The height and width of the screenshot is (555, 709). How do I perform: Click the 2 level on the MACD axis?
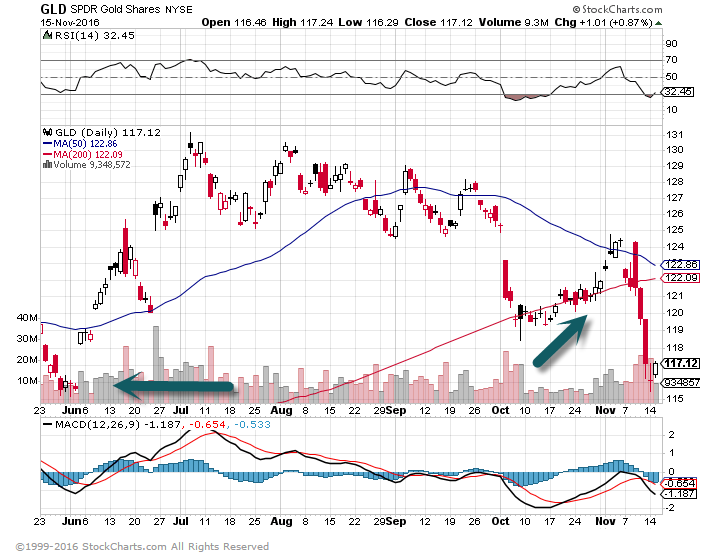671,435
